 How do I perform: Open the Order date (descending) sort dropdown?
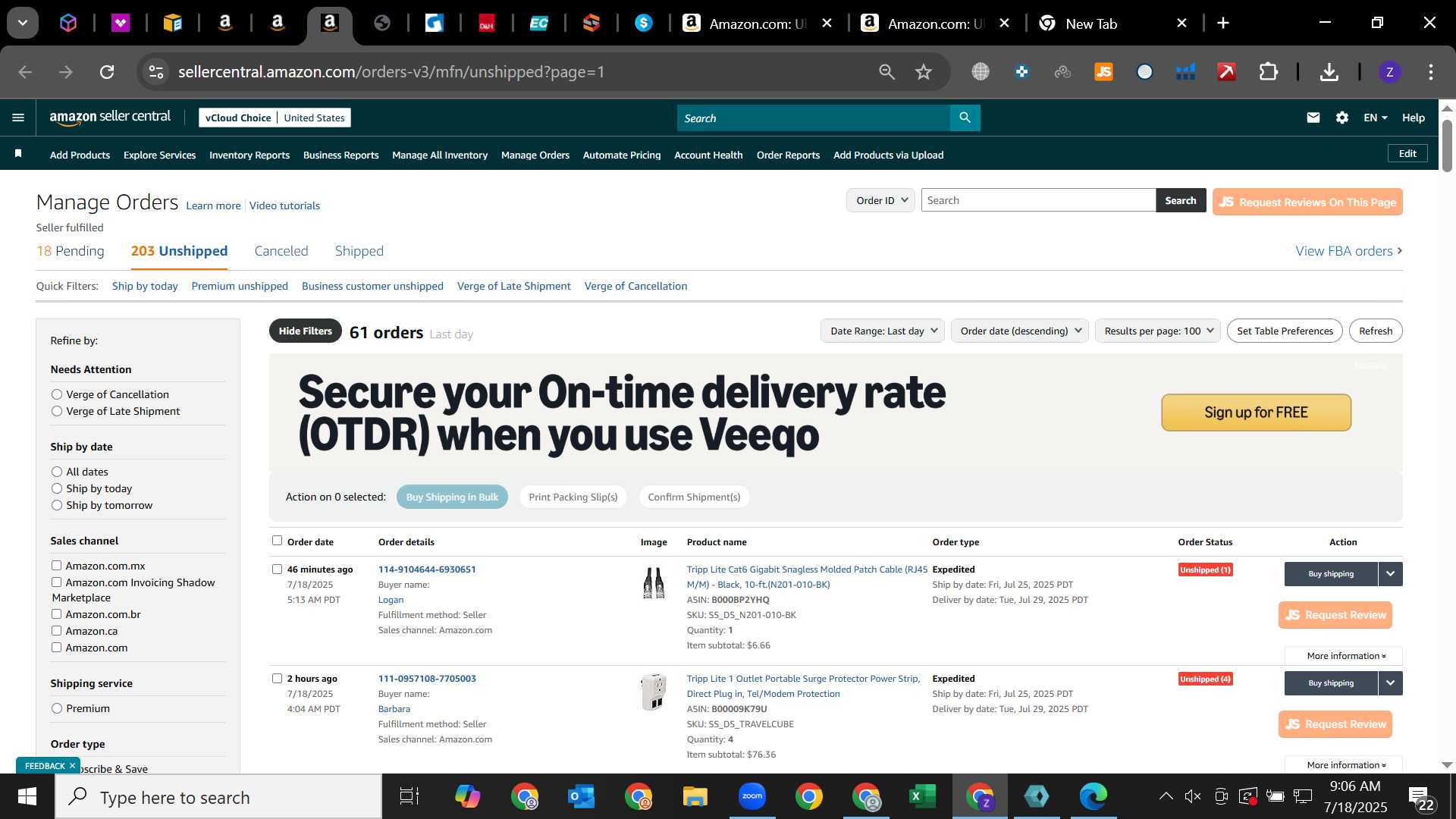[x=1020, y=331]
